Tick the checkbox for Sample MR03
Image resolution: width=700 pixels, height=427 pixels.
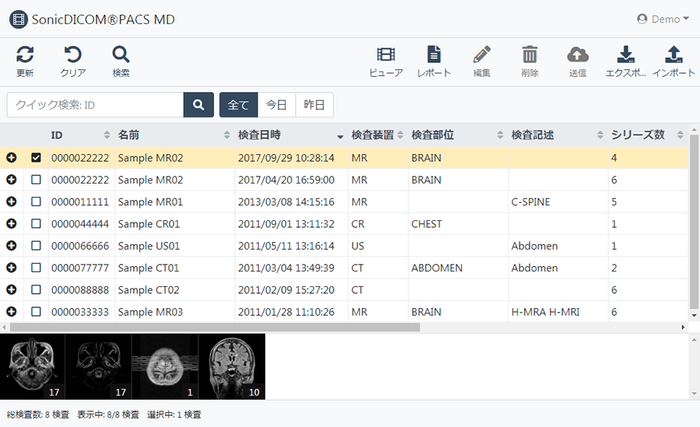point(36,312)
